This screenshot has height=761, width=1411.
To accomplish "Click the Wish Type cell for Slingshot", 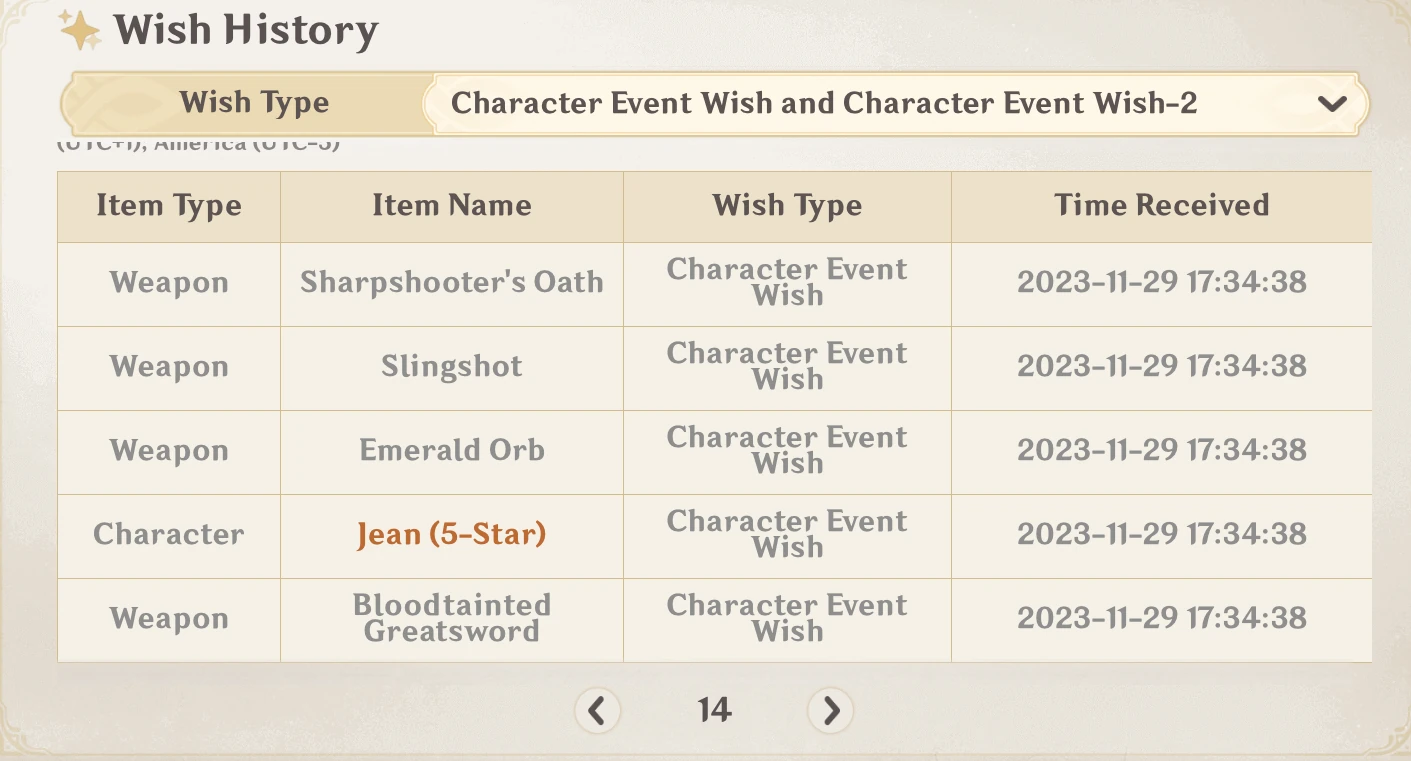I will click(x=787, y=367).
